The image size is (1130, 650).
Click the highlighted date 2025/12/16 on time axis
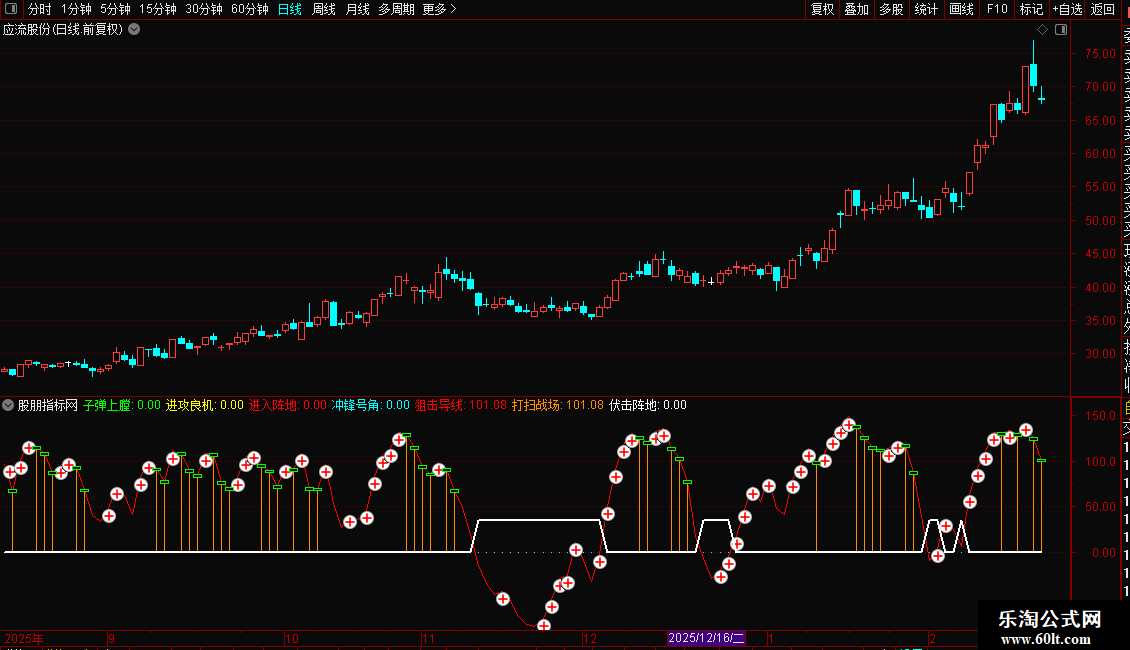pos(706,638)
